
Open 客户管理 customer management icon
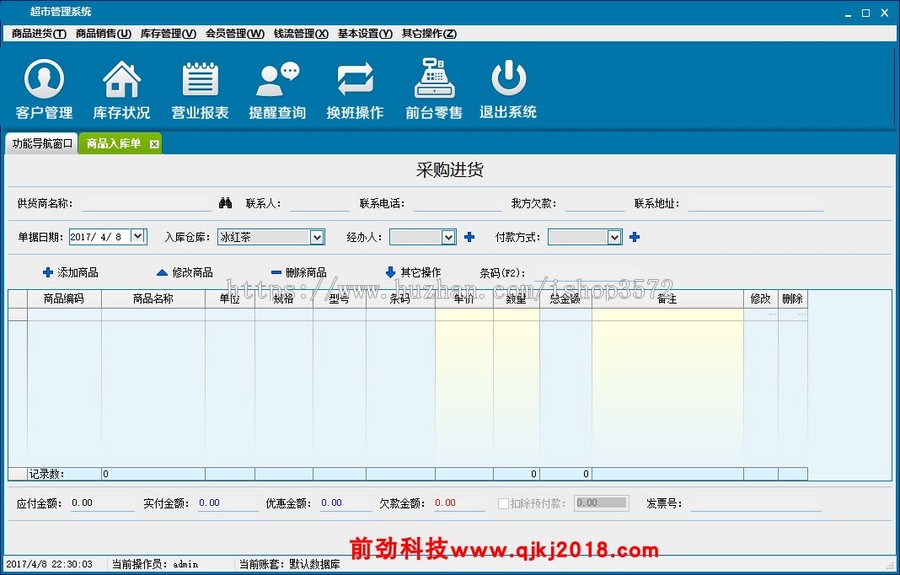tap(44, 90)
